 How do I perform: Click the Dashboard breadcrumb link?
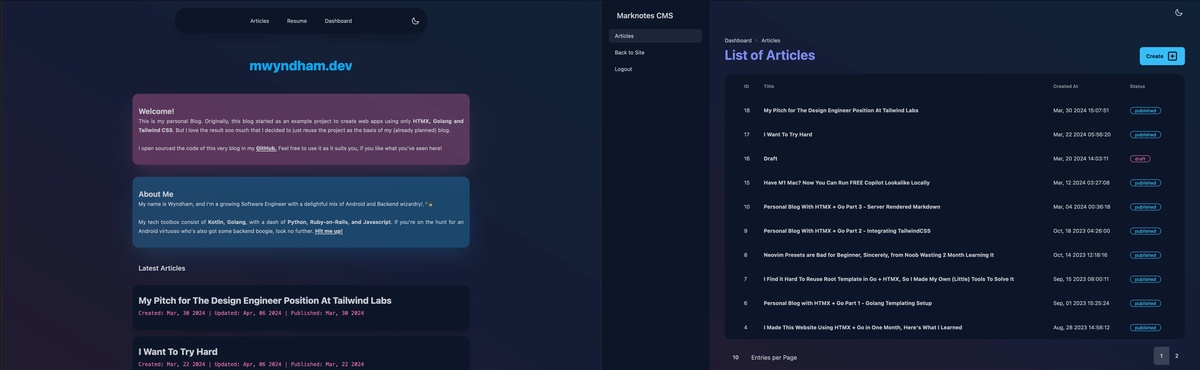[x=738, y=41]
